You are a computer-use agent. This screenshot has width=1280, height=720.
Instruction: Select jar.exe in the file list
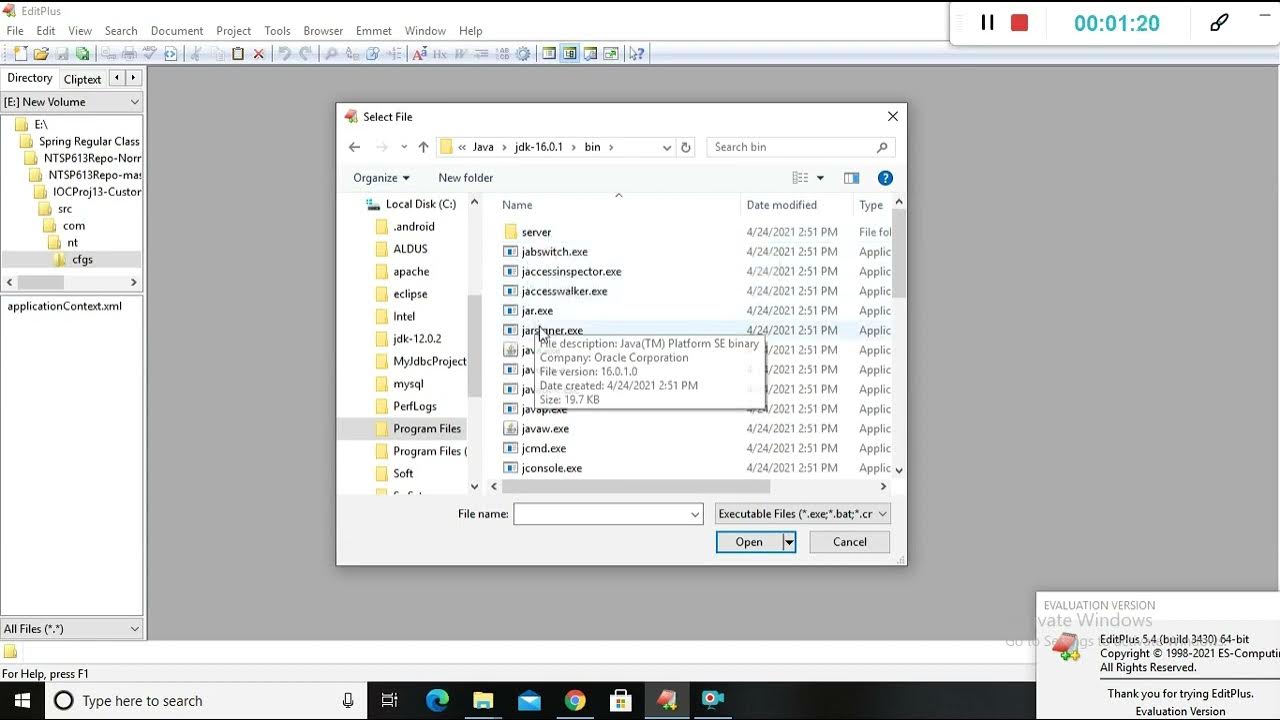[537, 311]
